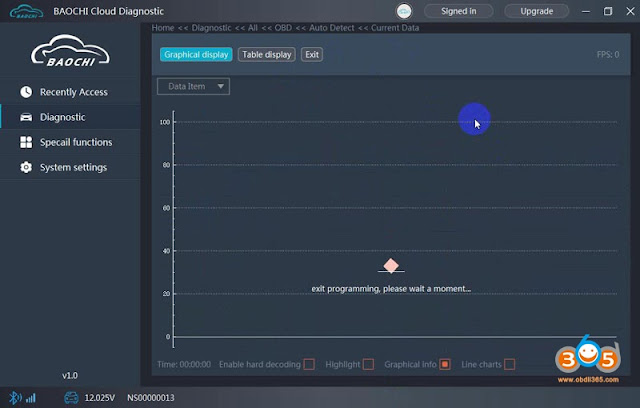640x408 pixels.
Task: Select the Diagnostic menu item
Action: 70,117
